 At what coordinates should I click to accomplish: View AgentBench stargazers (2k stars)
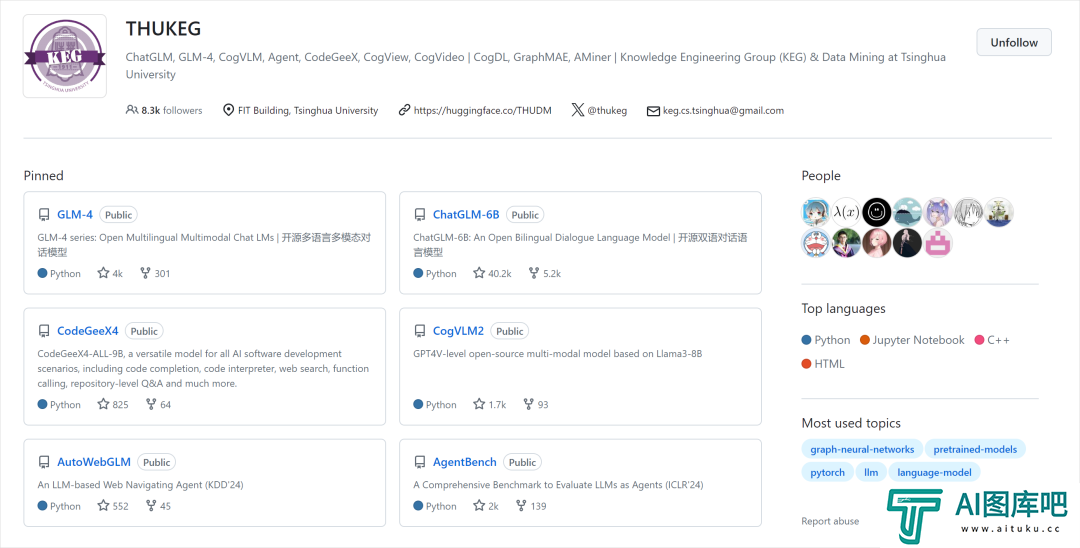(486, 506)
